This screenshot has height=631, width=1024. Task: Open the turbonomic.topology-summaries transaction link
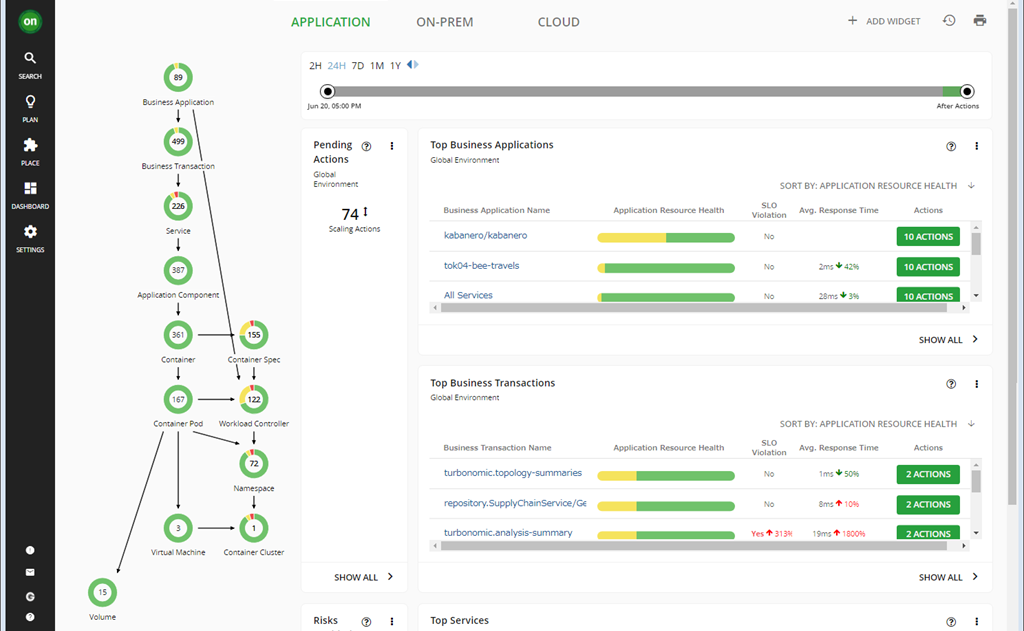[x=513, y=473]
